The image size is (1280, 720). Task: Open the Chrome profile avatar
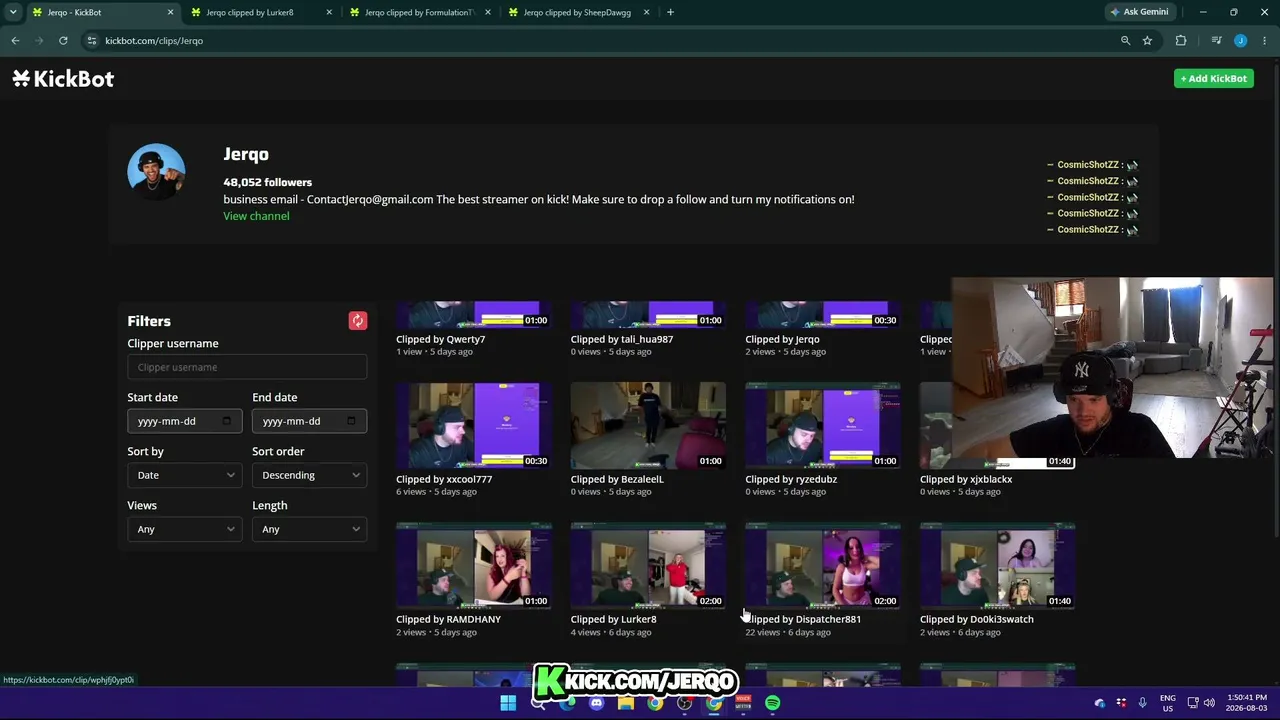1240,41
